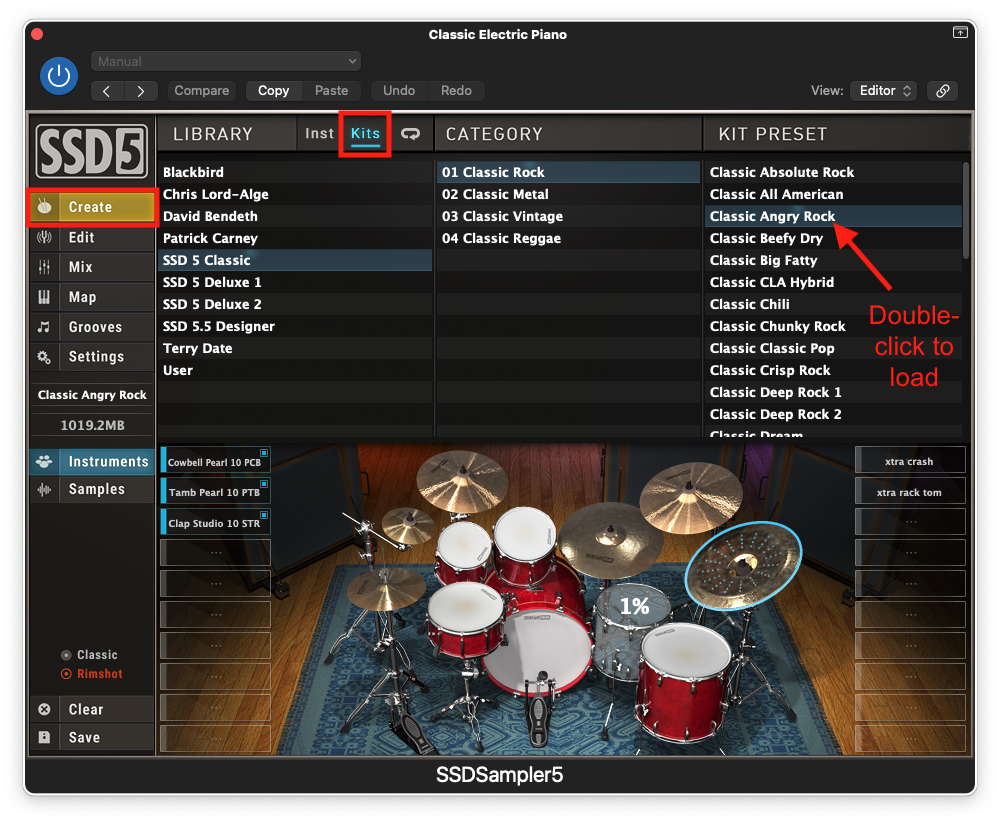Toggle the Clap Studio slot indicator
The image size is (1000, 823).
263,514
